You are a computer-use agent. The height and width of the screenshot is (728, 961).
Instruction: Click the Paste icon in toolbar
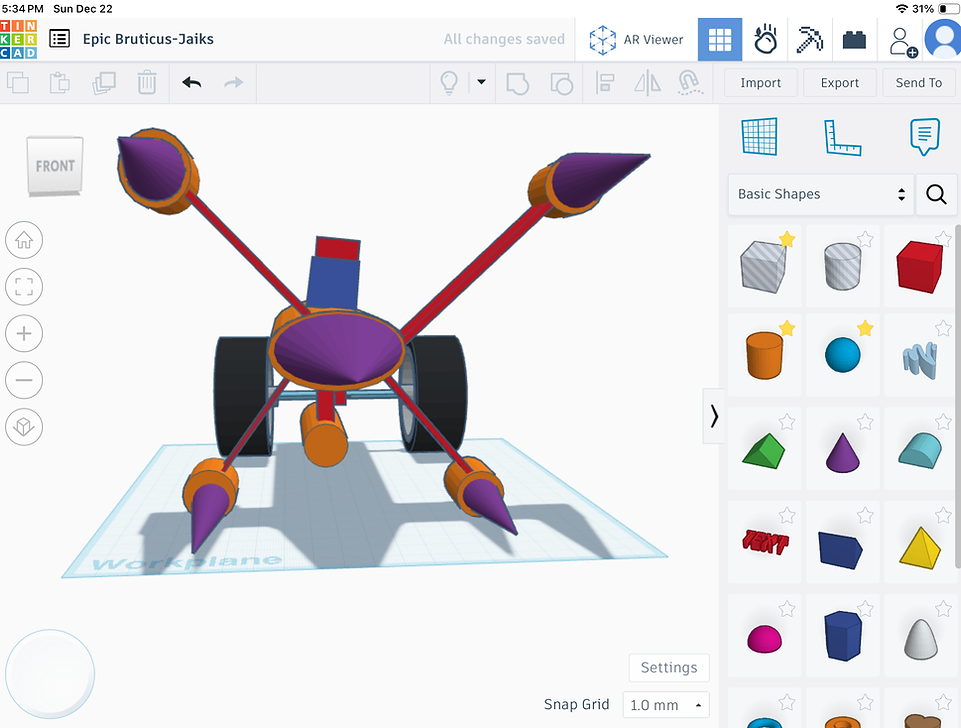tap(59, 83)
